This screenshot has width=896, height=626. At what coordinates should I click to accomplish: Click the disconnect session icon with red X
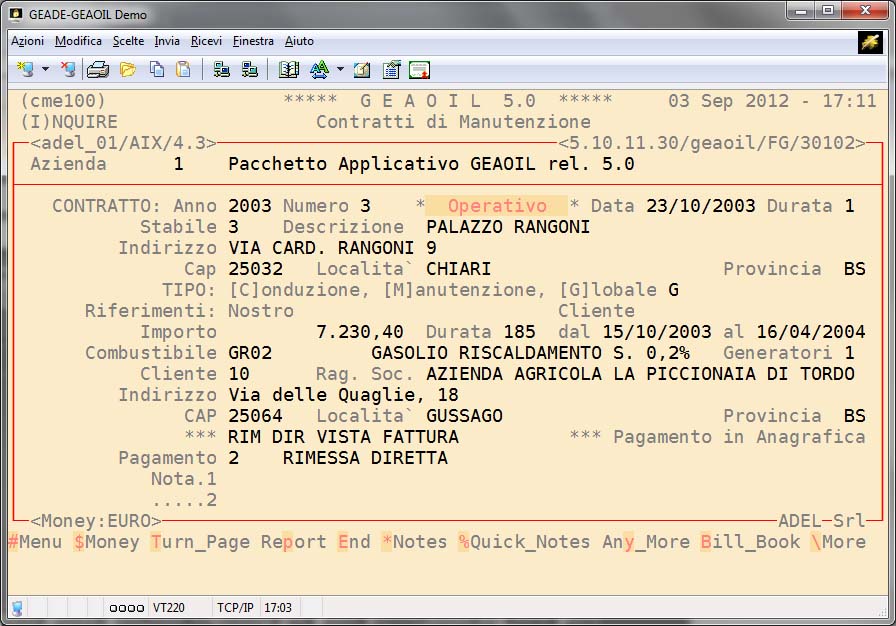67,70
